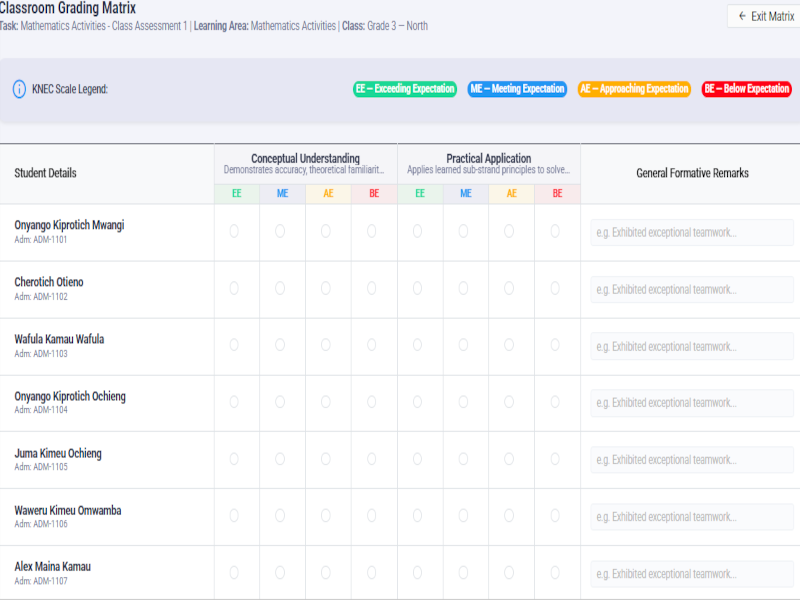The height and width of the screenshot is (600, 800).
Task: Click the Exit Matrix button
Action: (x=766, y=16)
